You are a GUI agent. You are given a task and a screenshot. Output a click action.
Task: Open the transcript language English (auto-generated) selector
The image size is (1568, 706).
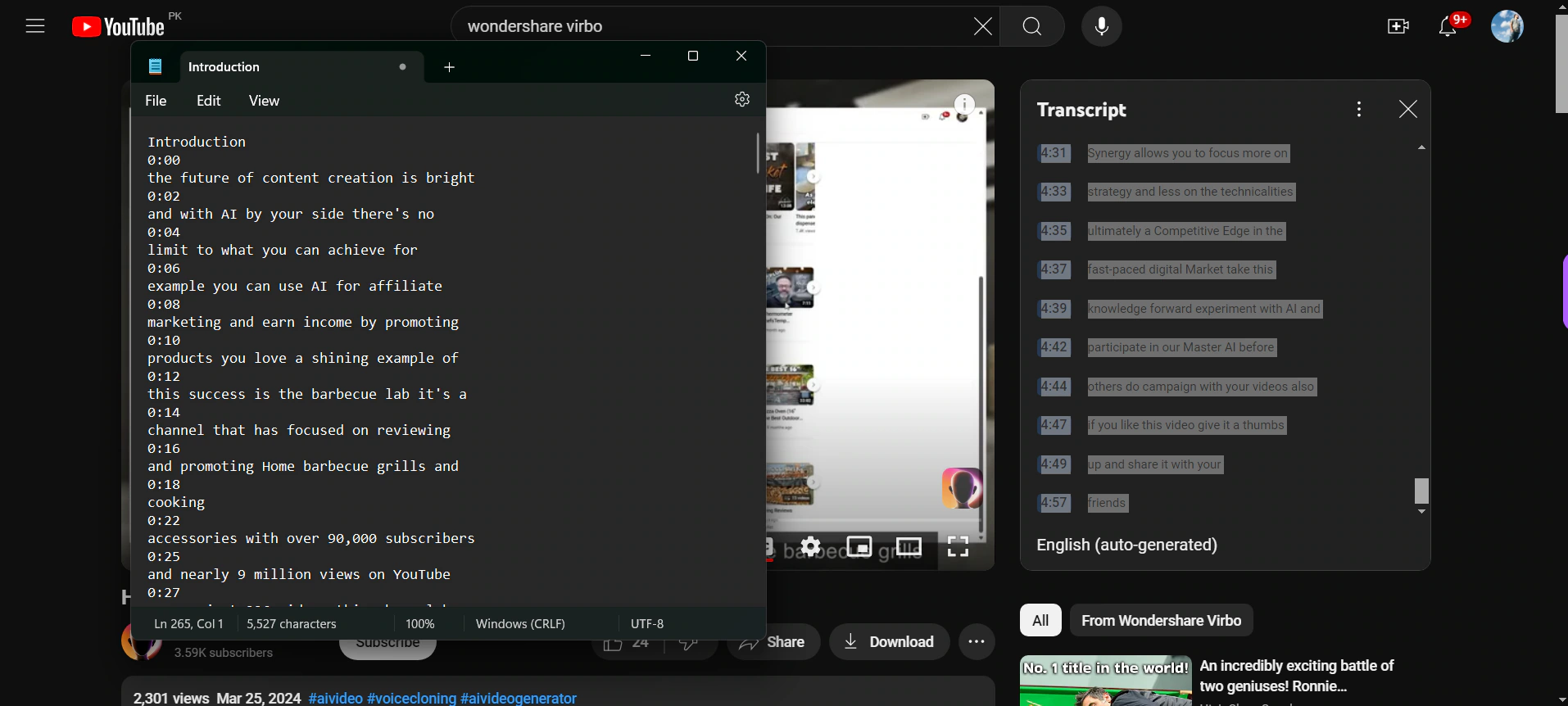point(1126,545)
